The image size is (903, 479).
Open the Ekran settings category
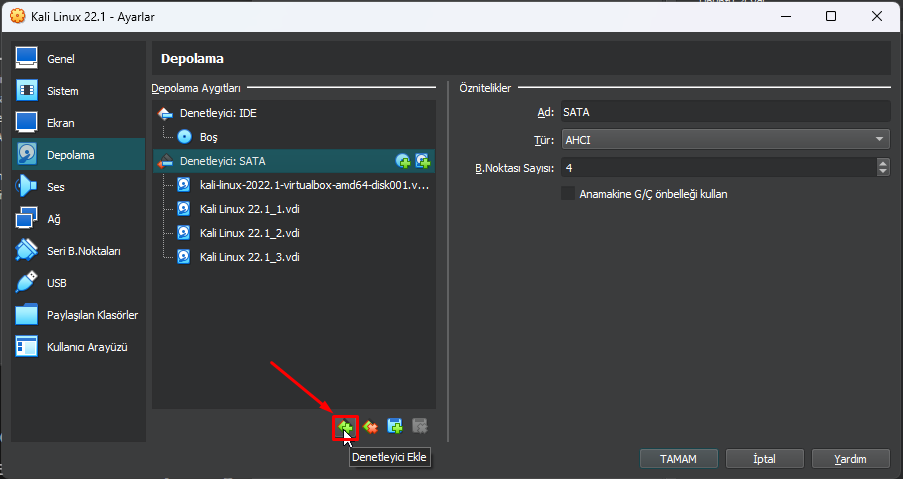[78, 123]
